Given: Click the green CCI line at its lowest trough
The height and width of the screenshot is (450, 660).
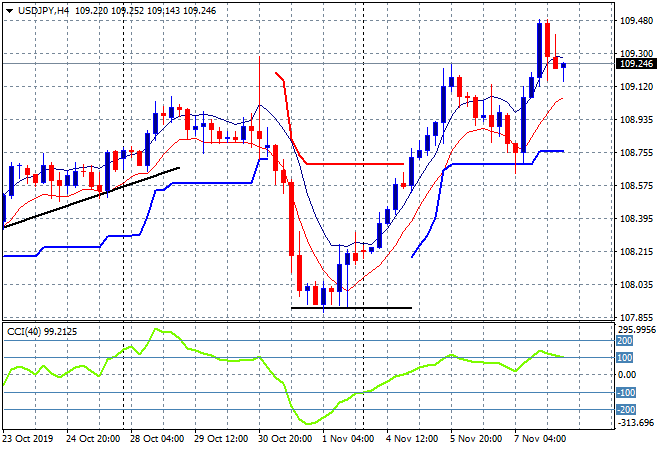Looking at the screenshot, I should click(309, 423).
